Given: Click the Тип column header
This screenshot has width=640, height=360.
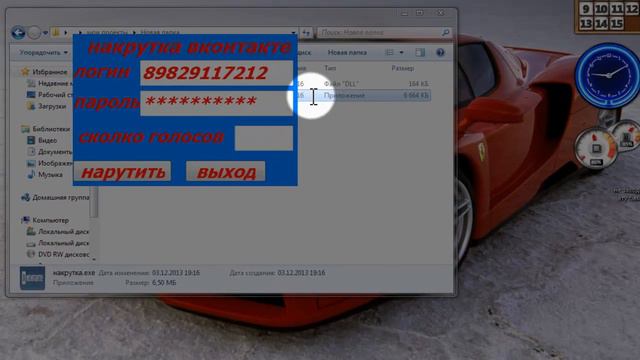Looking at the screenshot, I should (331, 68).
